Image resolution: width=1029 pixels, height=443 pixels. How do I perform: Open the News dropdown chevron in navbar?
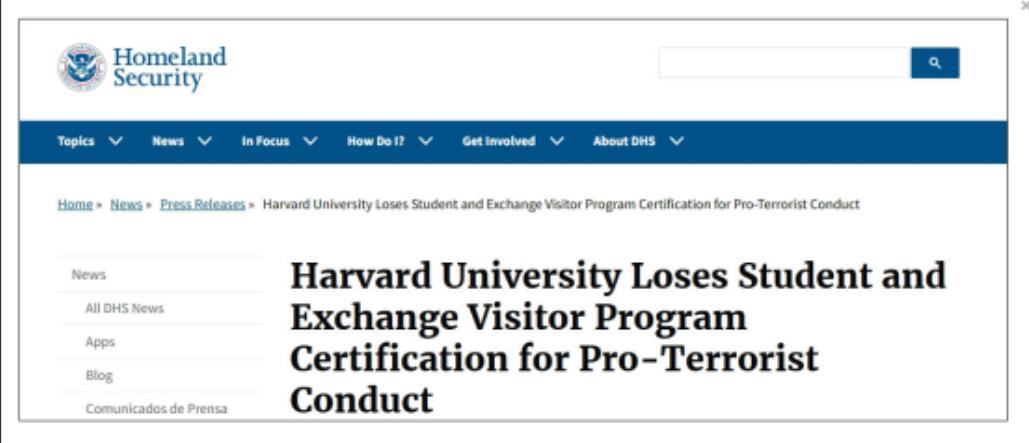(x=204, y=141)
